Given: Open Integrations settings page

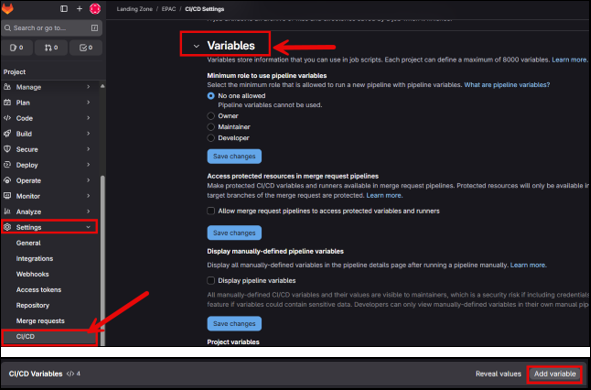Looking at the screenshot, I should 34,258.
